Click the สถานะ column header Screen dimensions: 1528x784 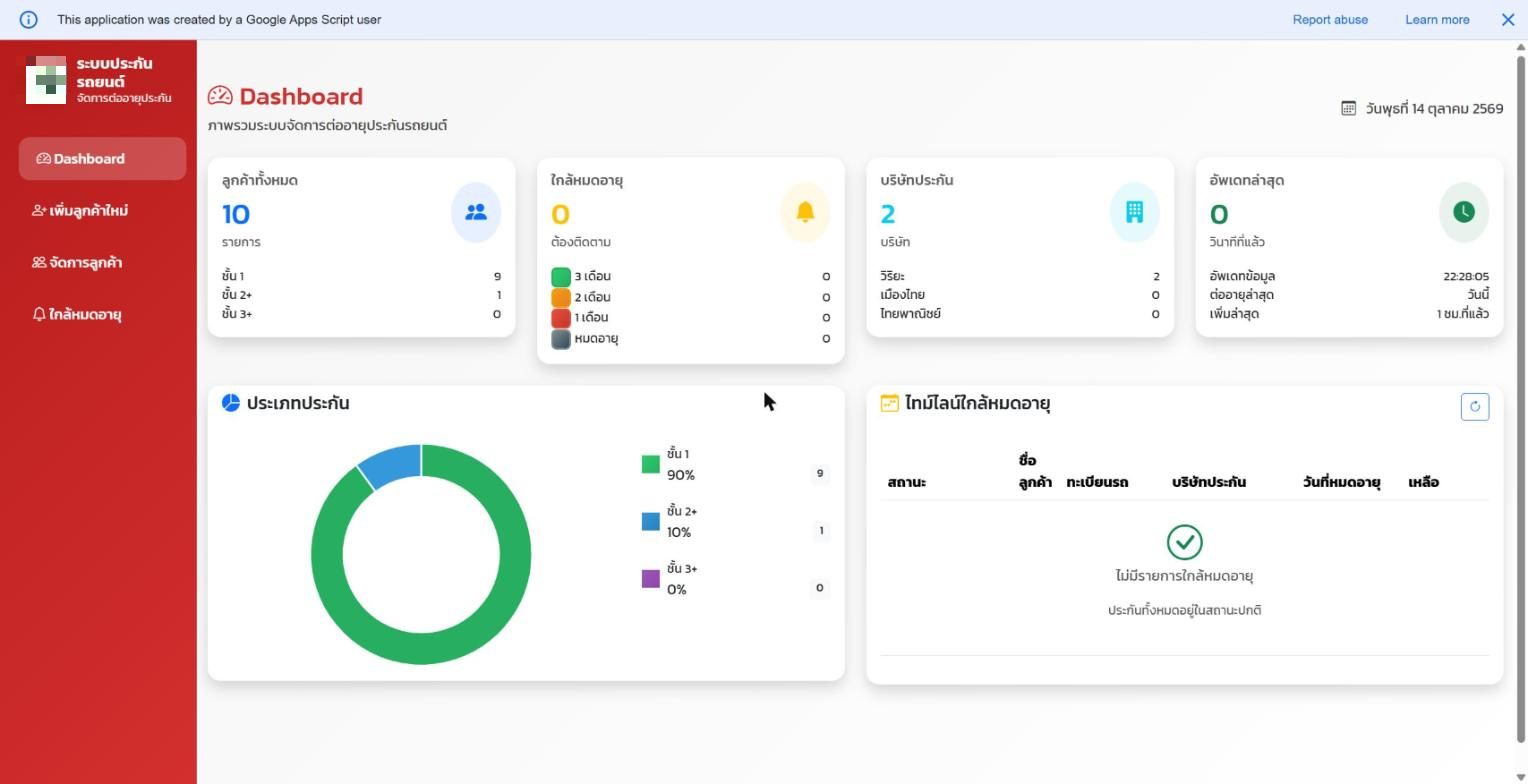(906, 482)
